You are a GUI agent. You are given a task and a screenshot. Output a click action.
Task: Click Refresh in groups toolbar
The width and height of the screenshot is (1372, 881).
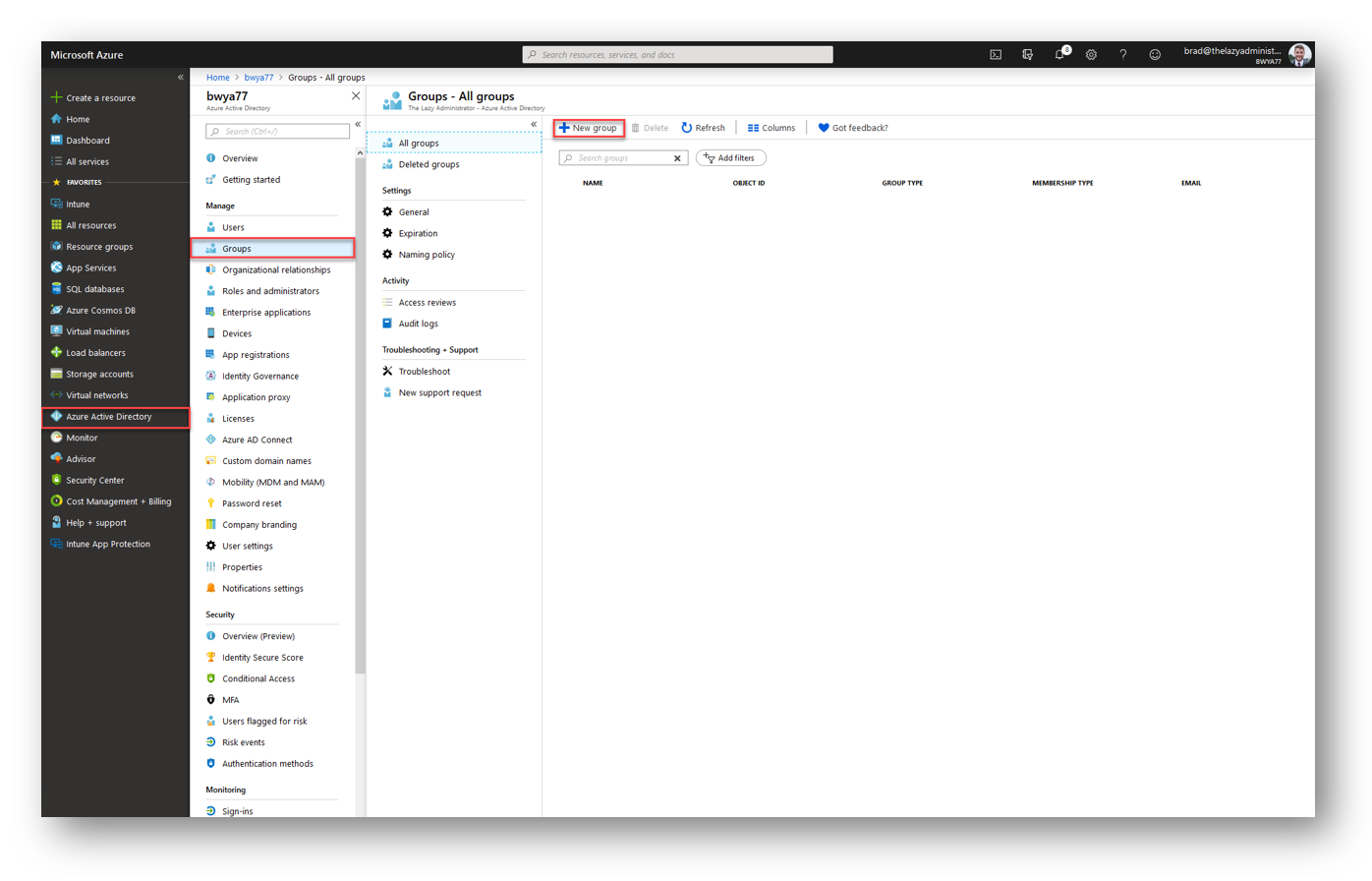pyautogui.click(x=703, y=128)
